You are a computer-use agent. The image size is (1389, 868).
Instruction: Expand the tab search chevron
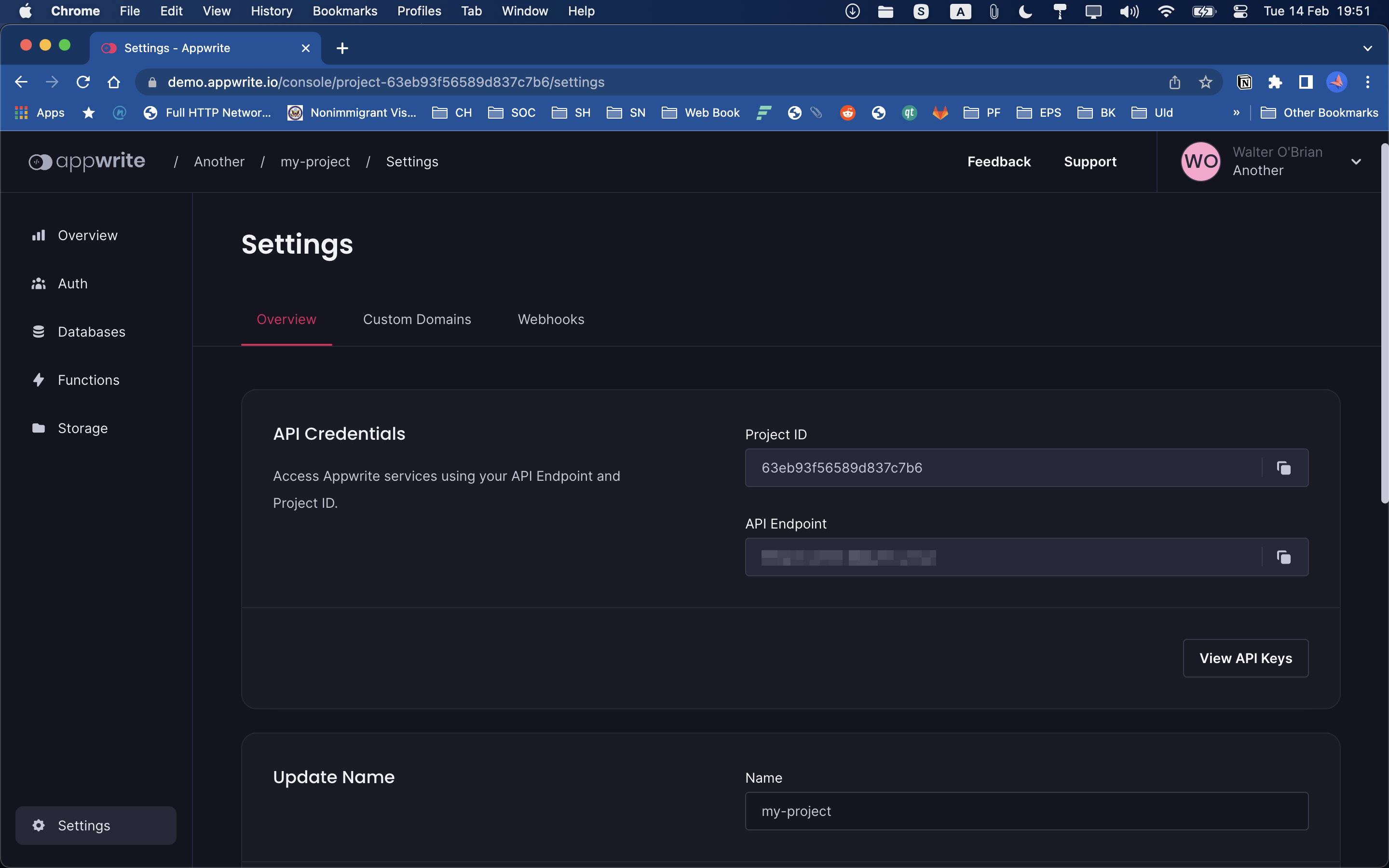(1368, 48)
